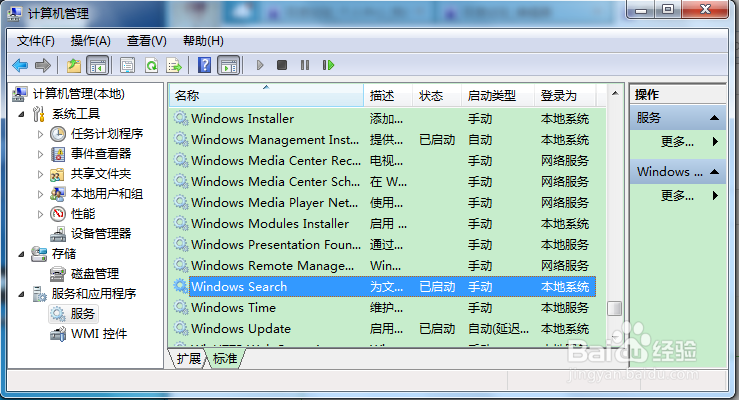Click the Performance icon in tree
This screenshot has width=739, height=400.
coord(57,214)
